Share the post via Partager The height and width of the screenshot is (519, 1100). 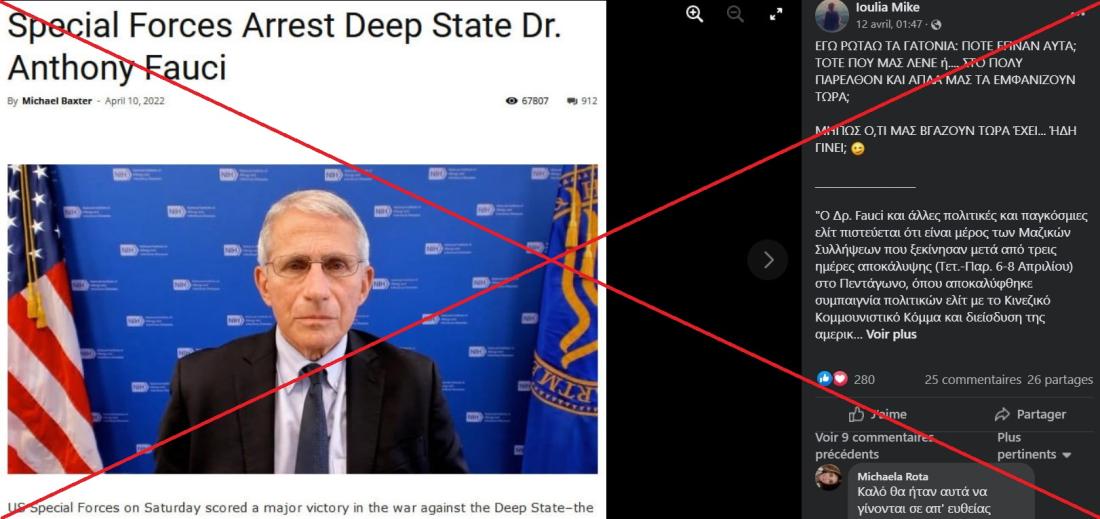(x=1031, y=414)
